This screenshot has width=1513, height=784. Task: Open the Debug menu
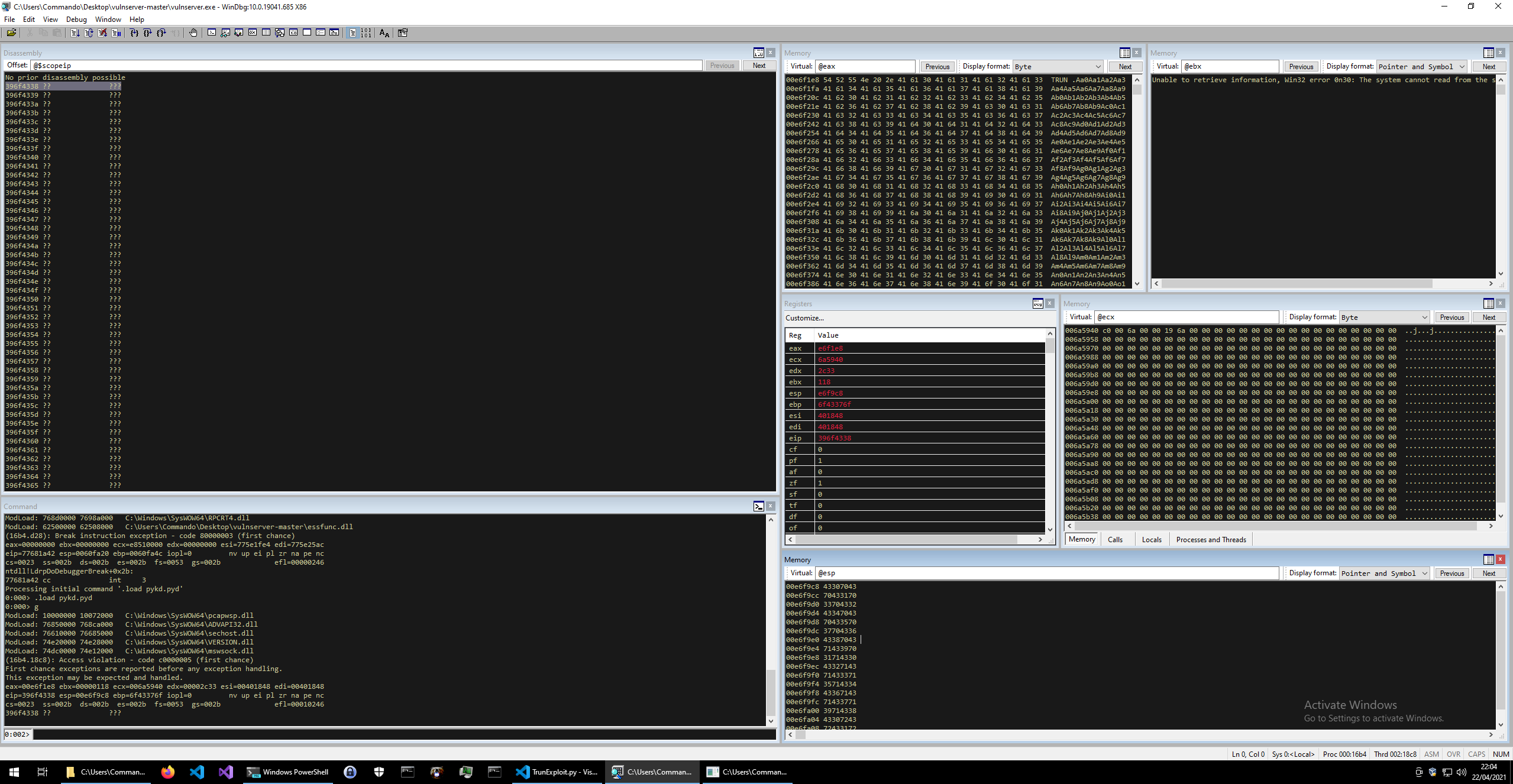pos(76,20)
